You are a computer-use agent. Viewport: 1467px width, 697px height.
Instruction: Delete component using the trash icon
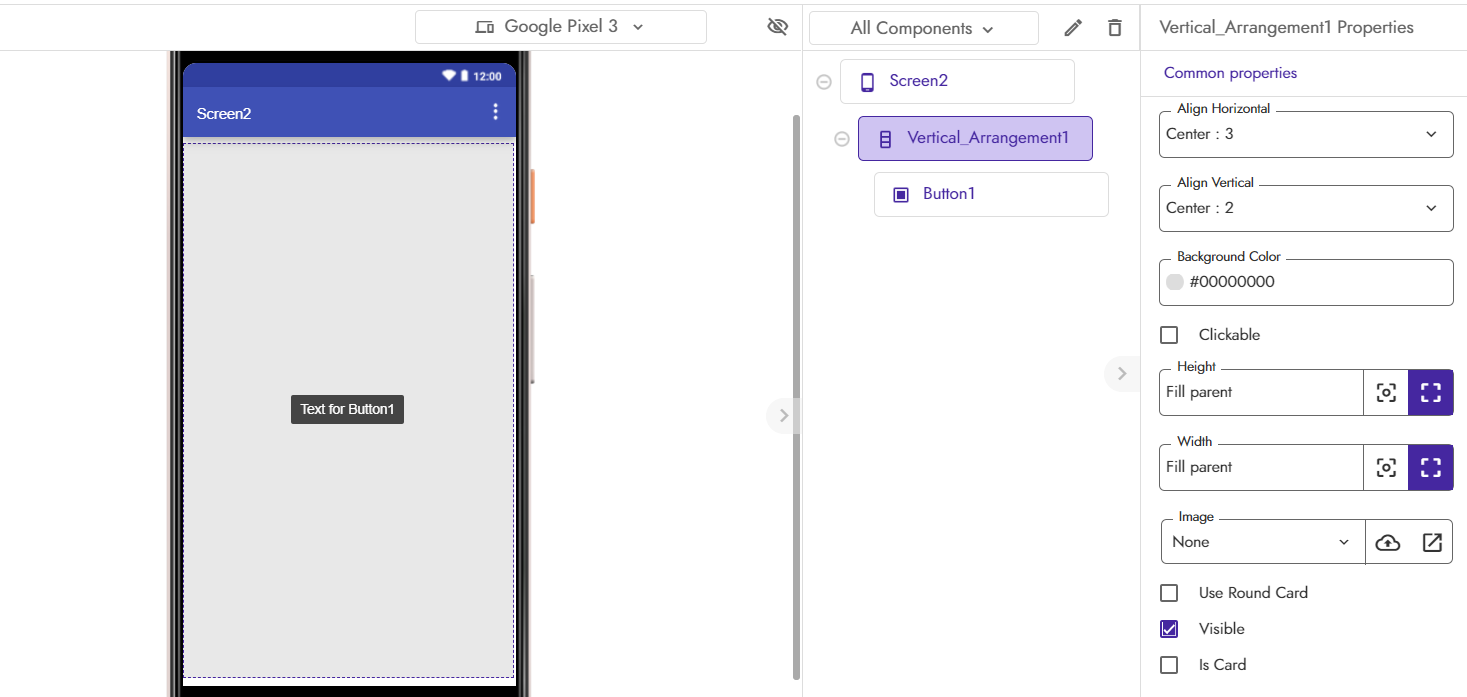pos(1115,28)
